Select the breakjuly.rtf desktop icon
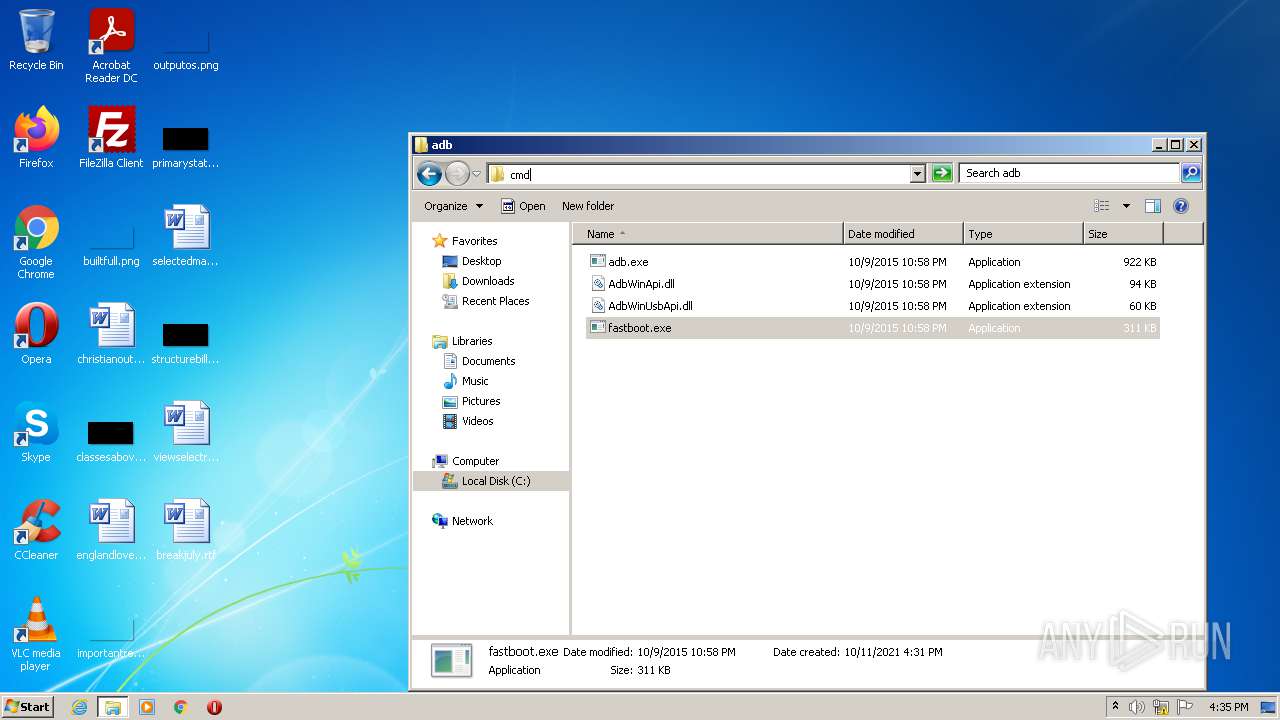Screen dimensions: 1280x720 pyautogui.click(x=186, y=530)
